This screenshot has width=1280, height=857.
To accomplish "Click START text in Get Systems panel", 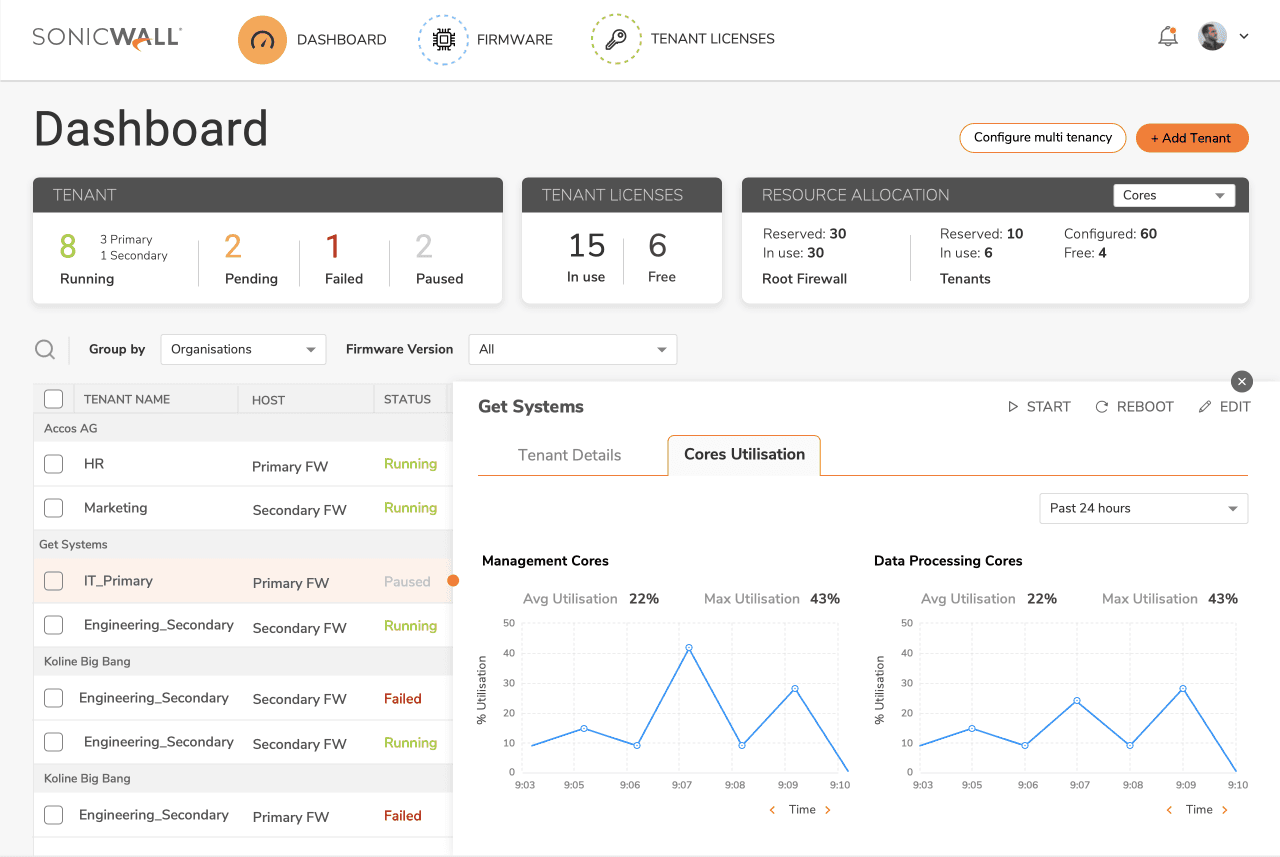I will (x=1049, y=407).
